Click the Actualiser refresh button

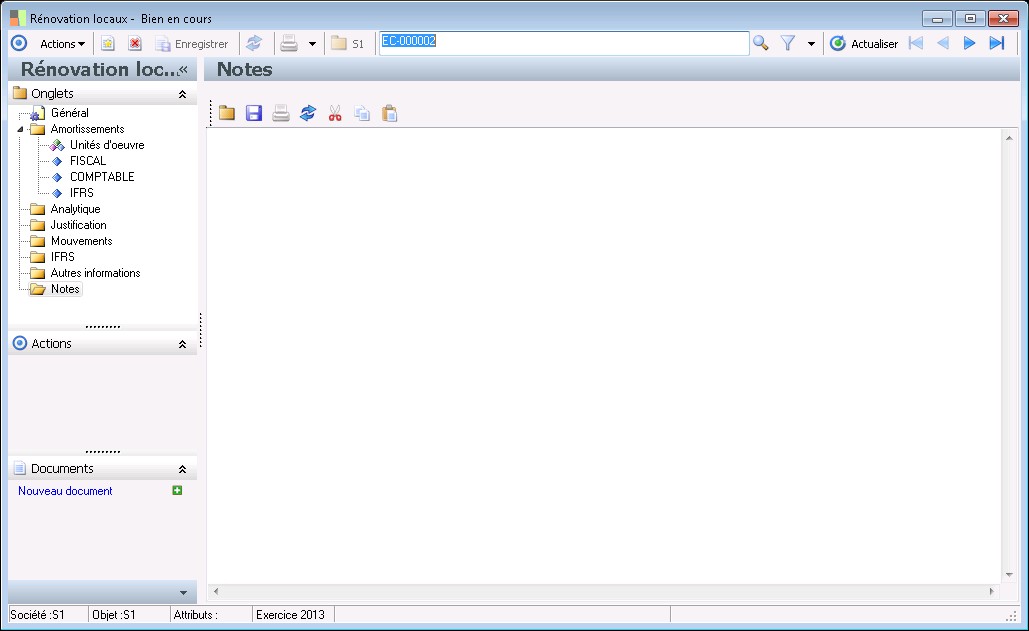coord(864,44)
